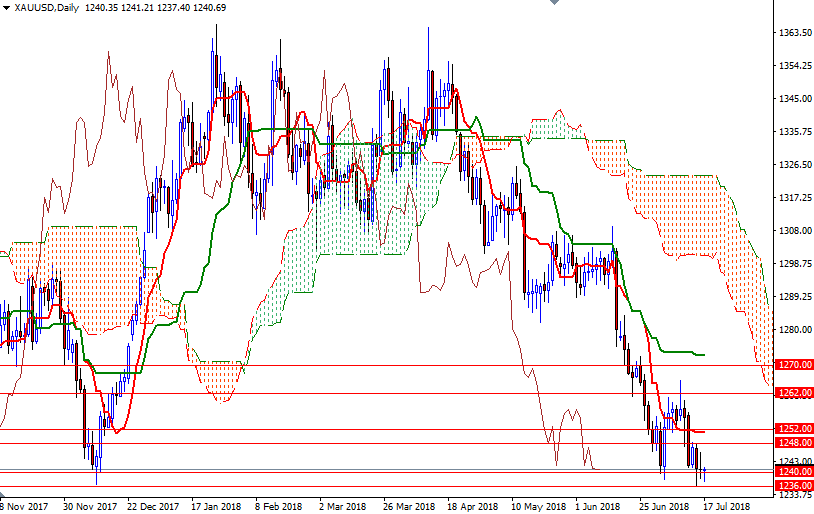Click the right end of green Kijun-sen line
Image resolution: width=814 pixels, height=514 pixels.
pyautogui.click(x=704, y=355)
